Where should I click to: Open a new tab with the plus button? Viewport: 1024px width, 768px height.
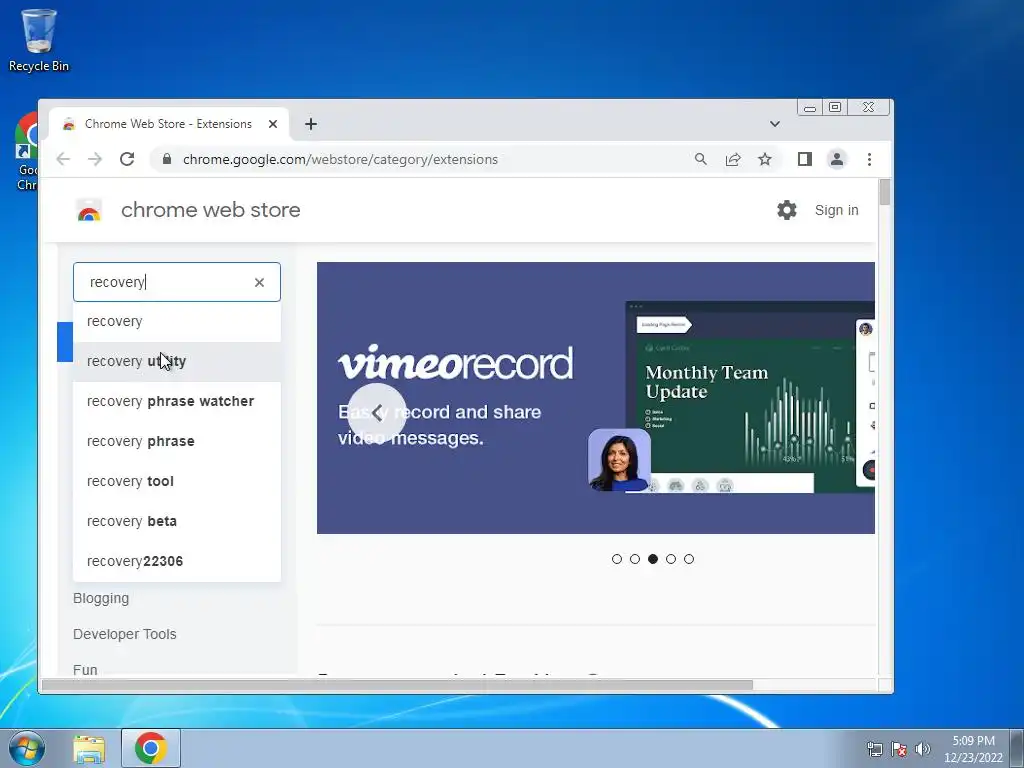(x=311, y=124)
